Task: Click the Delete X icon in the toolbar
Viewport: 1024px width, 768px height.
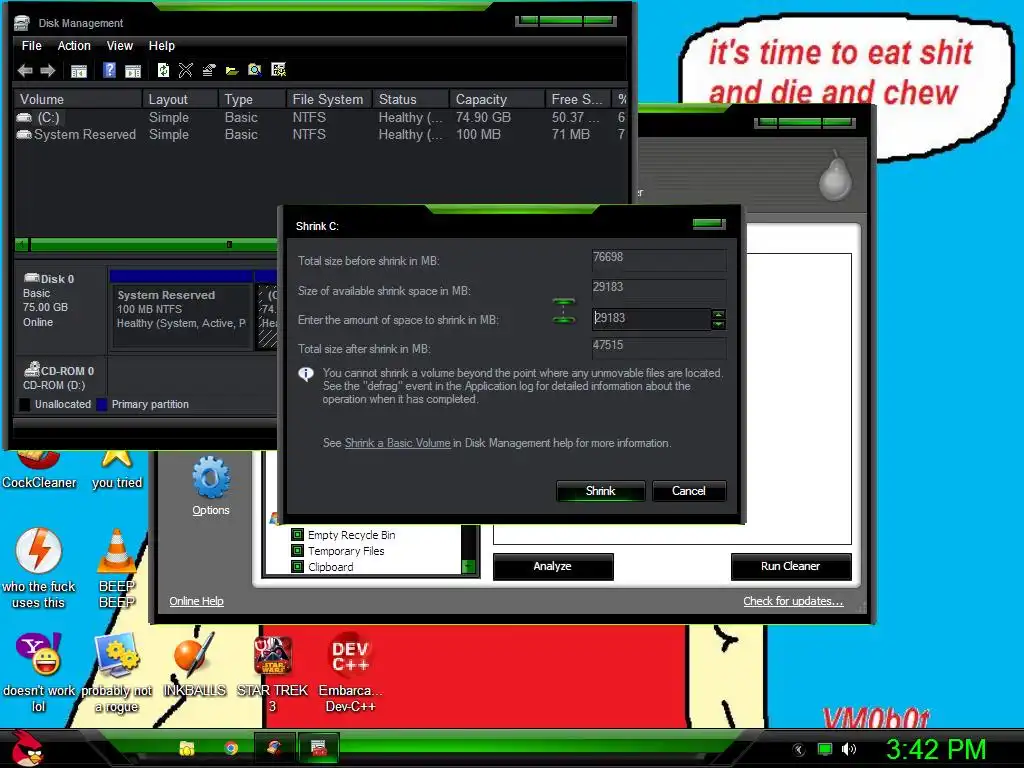Action: pyautogui.click(x=185, y=70)
